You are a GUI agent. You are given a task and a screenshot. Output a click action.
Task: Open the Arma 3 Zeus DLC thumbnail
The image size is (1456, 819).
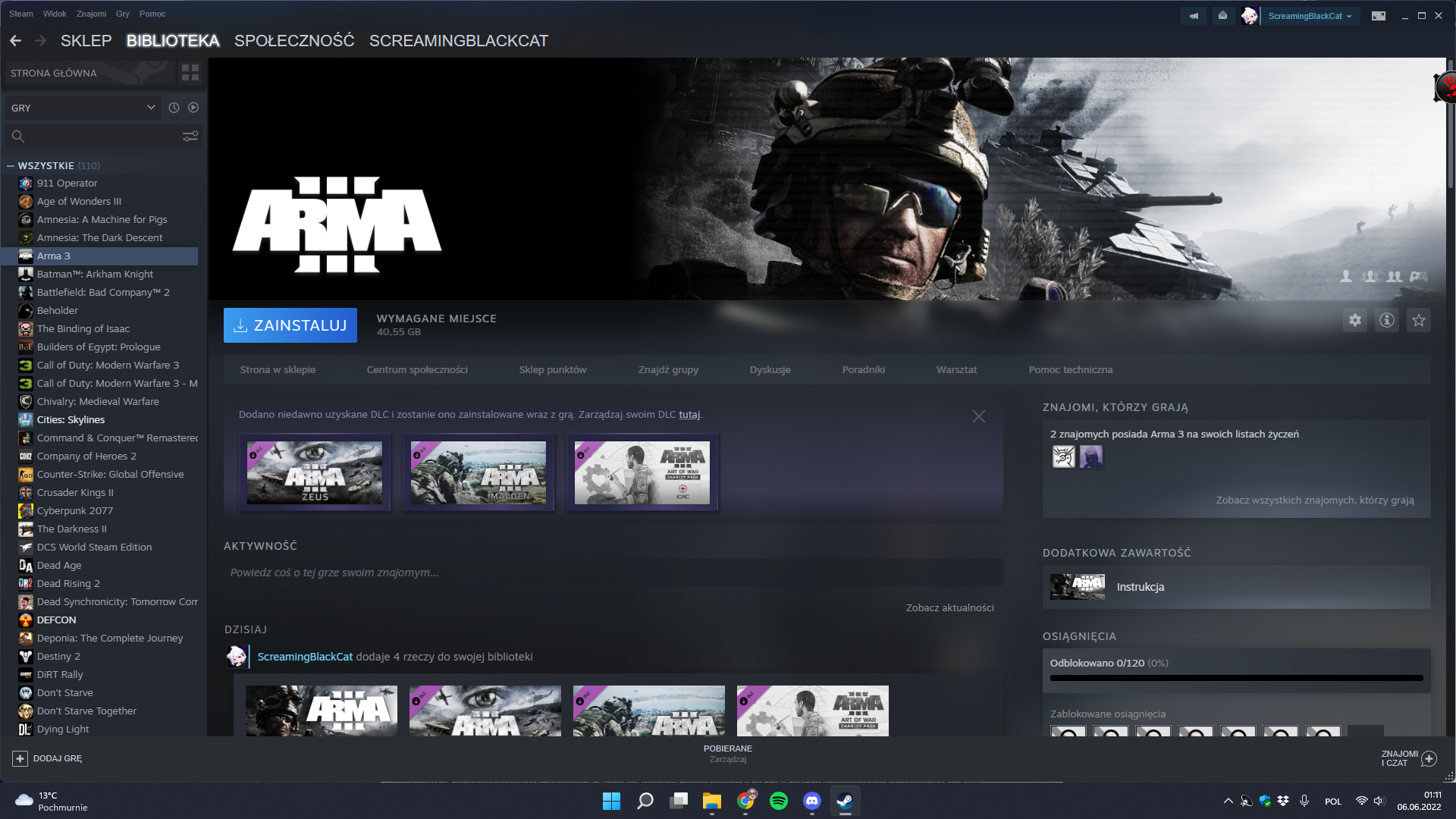315,472
